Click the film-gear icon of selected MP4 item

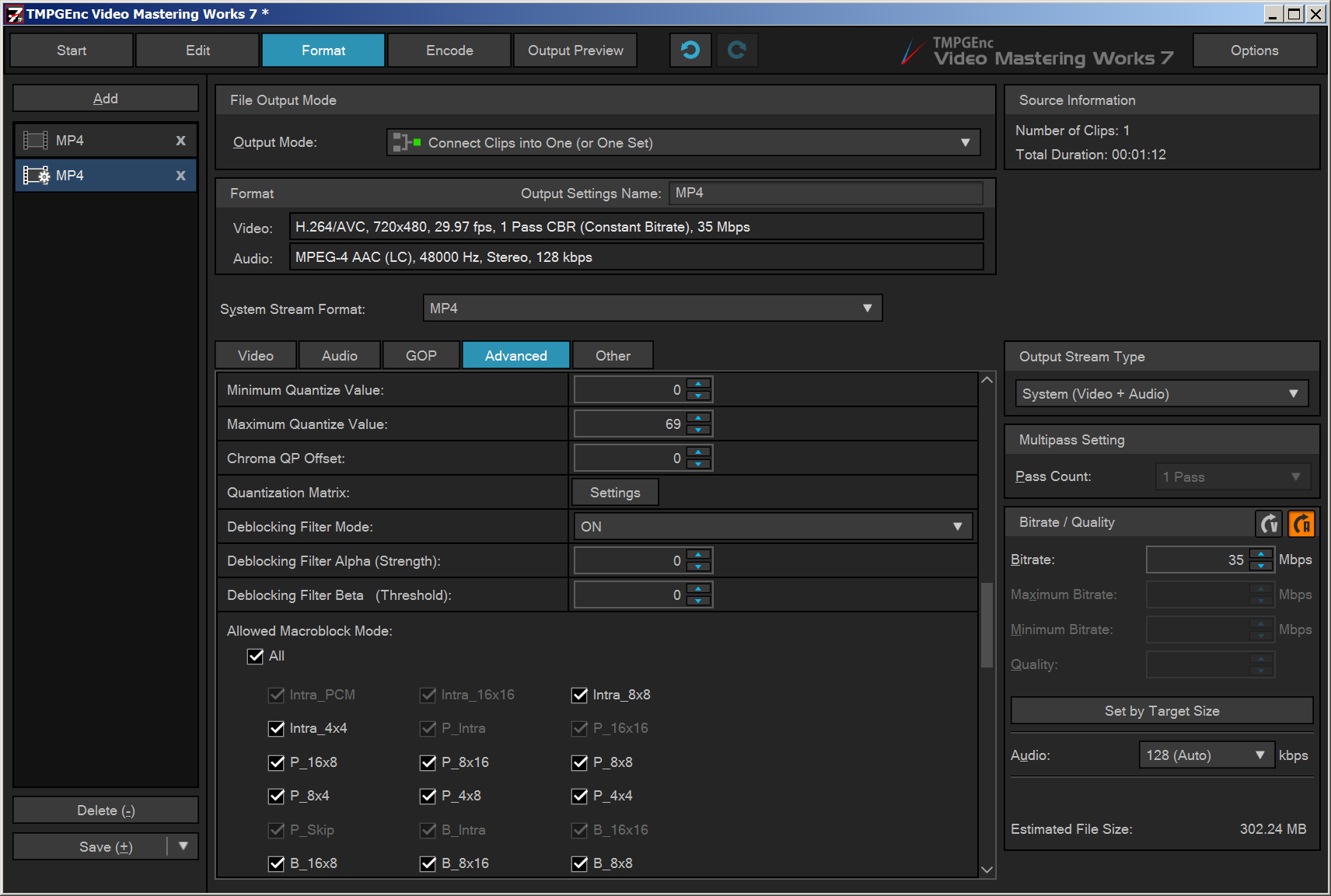[36, 176]
